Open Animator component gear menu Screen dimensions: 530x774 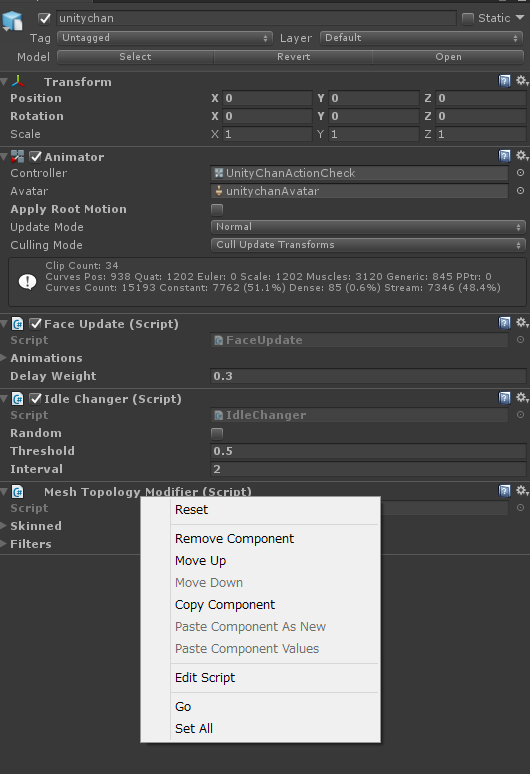tap(522, 156)
